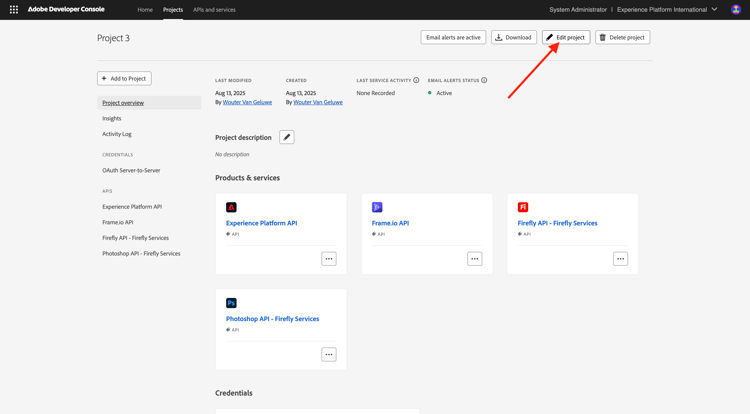This screenshot has height=414, width=750.
Task: Expand the Experience Platform International org dropdown
Action: [x=667, y=10]
